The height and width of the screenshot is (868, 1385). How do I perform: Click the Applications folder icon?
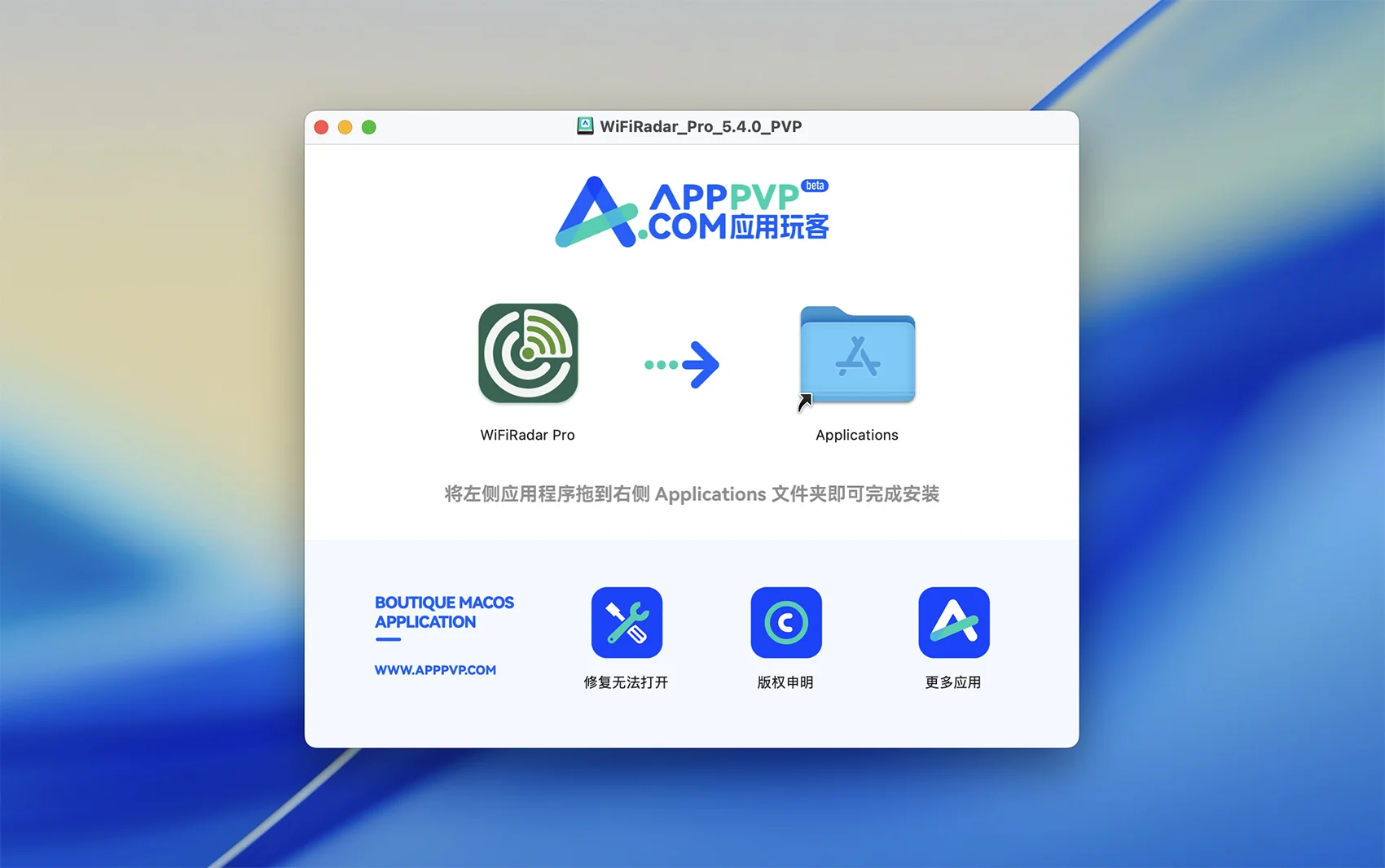857,355
